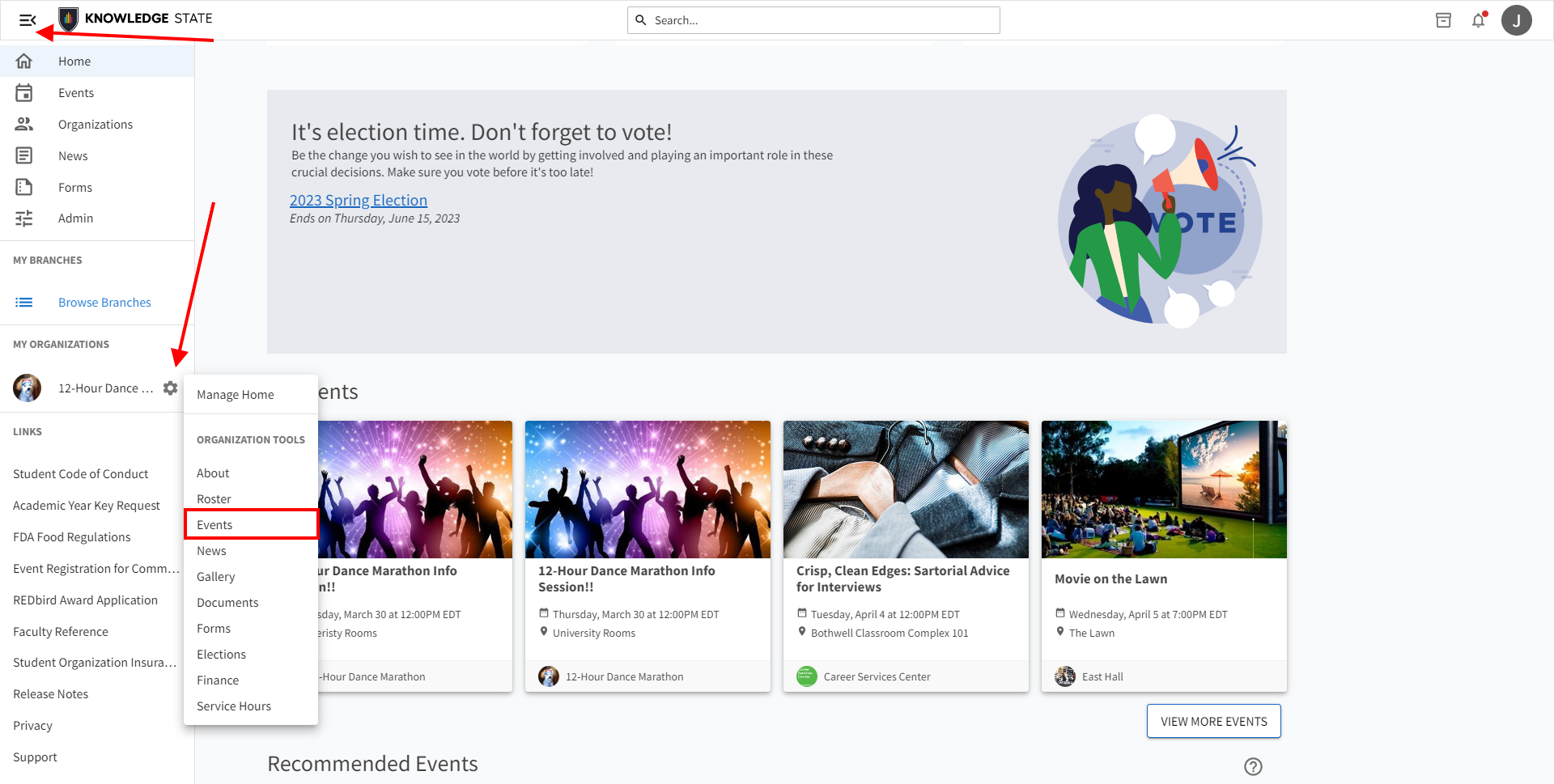The height and width of the screenshot is (784, 1554).
Task: Open REDbird Award Application link
Action: (x=86, y=600)
